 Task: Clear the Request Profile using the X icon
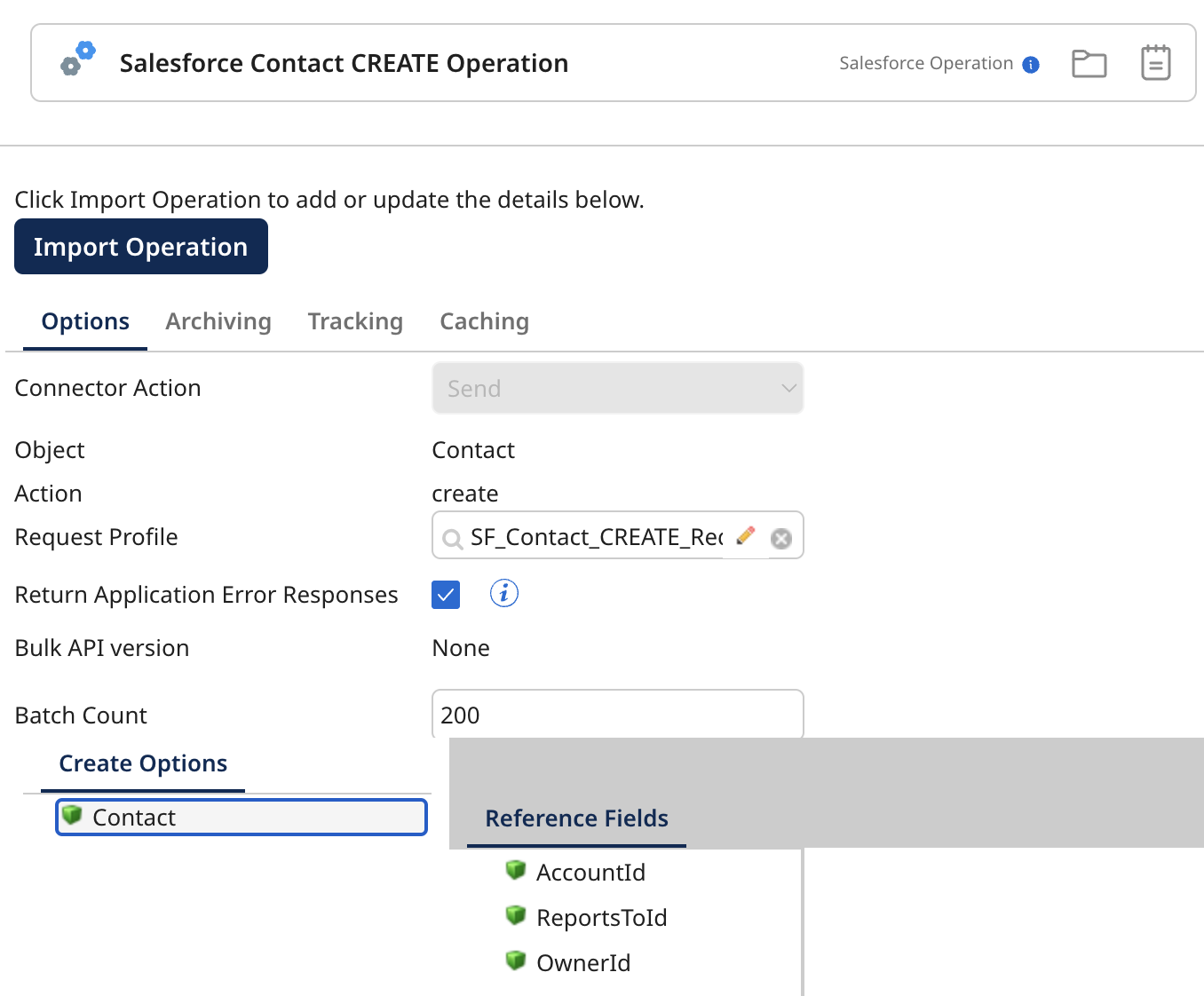coord(780,538)
